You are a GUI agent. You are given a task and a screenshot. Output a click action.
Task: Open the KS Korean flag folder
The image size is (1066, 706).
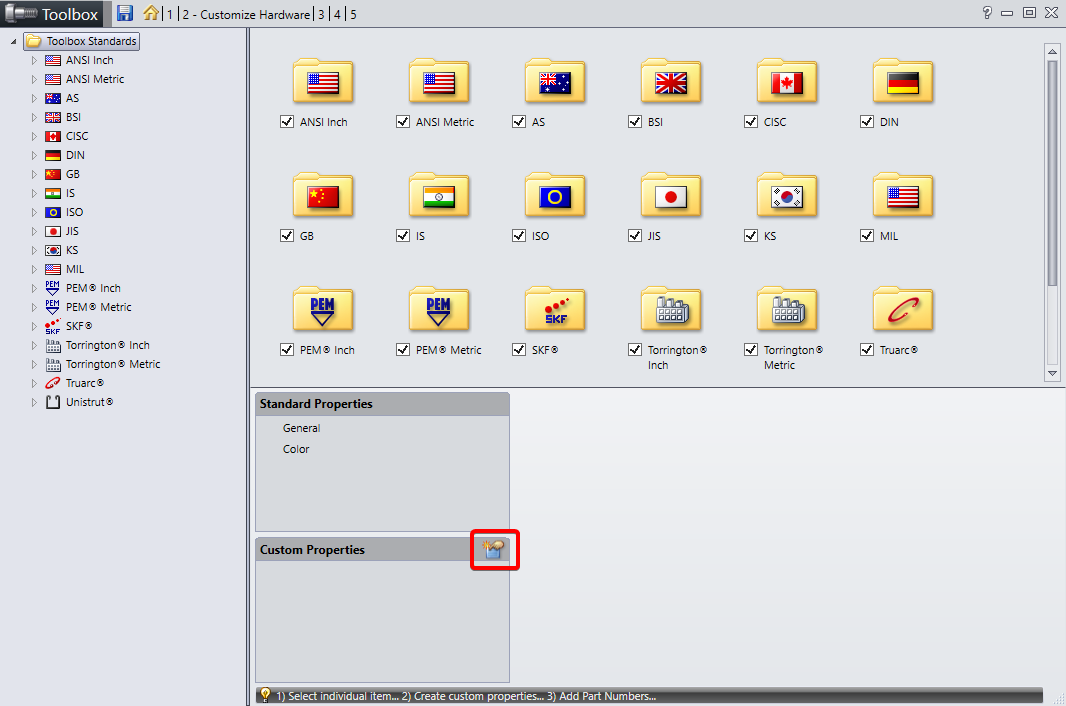point(787,195)
